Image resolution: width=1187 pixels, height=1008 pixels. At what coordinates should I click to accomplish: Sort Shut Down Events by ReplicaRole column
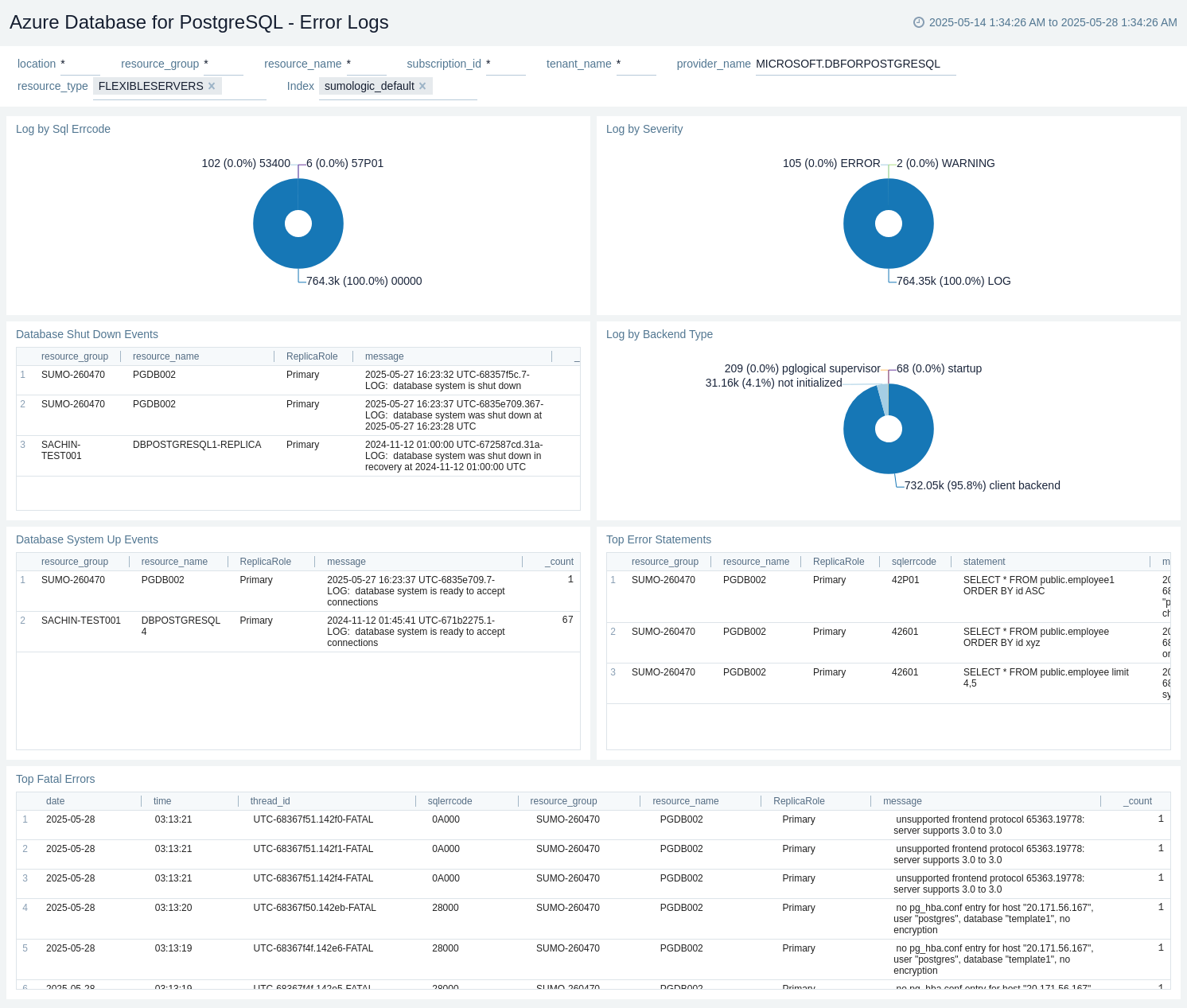(312, 356)
